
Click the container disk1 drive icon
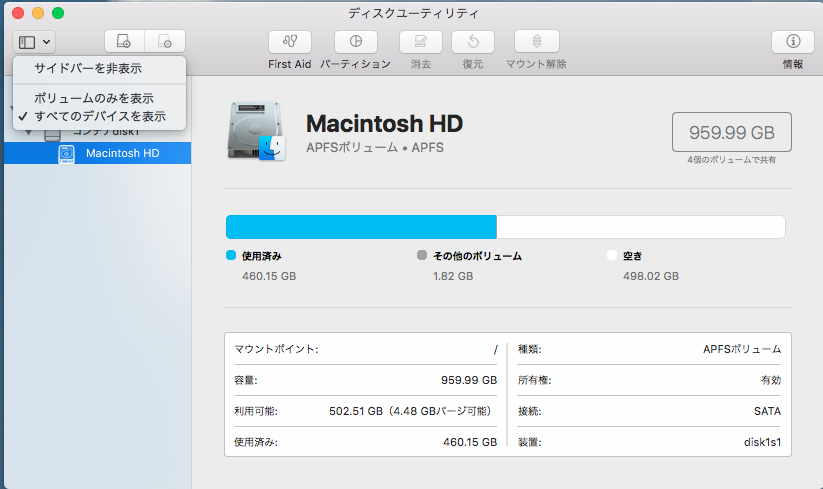(52, 135)
